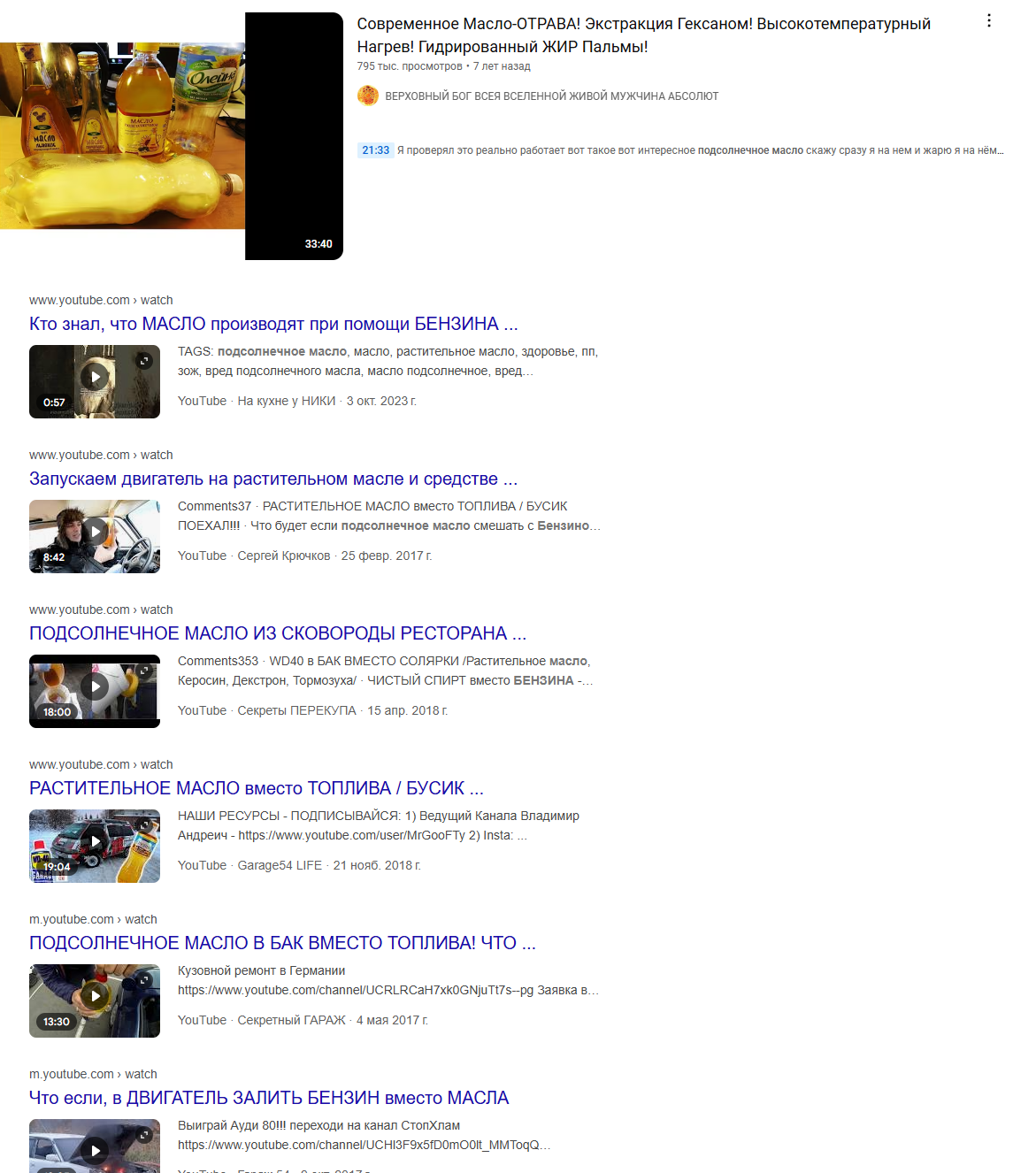Expand preview icon on bottom cut-off thumbnail
1036x1173 pixels.
click(144, 1134)
